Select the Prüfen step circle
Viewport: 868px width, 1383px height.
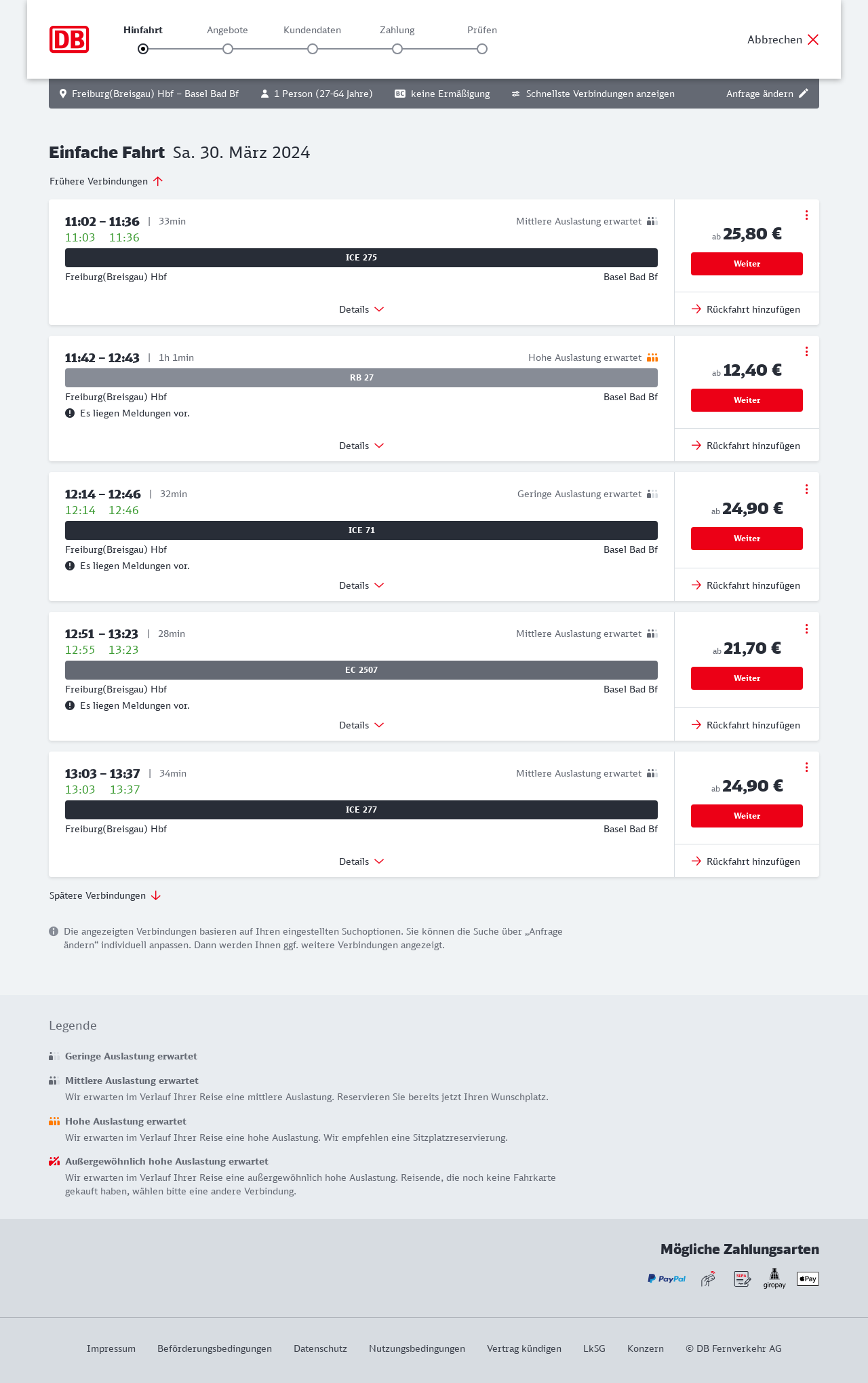coord(482,49)
